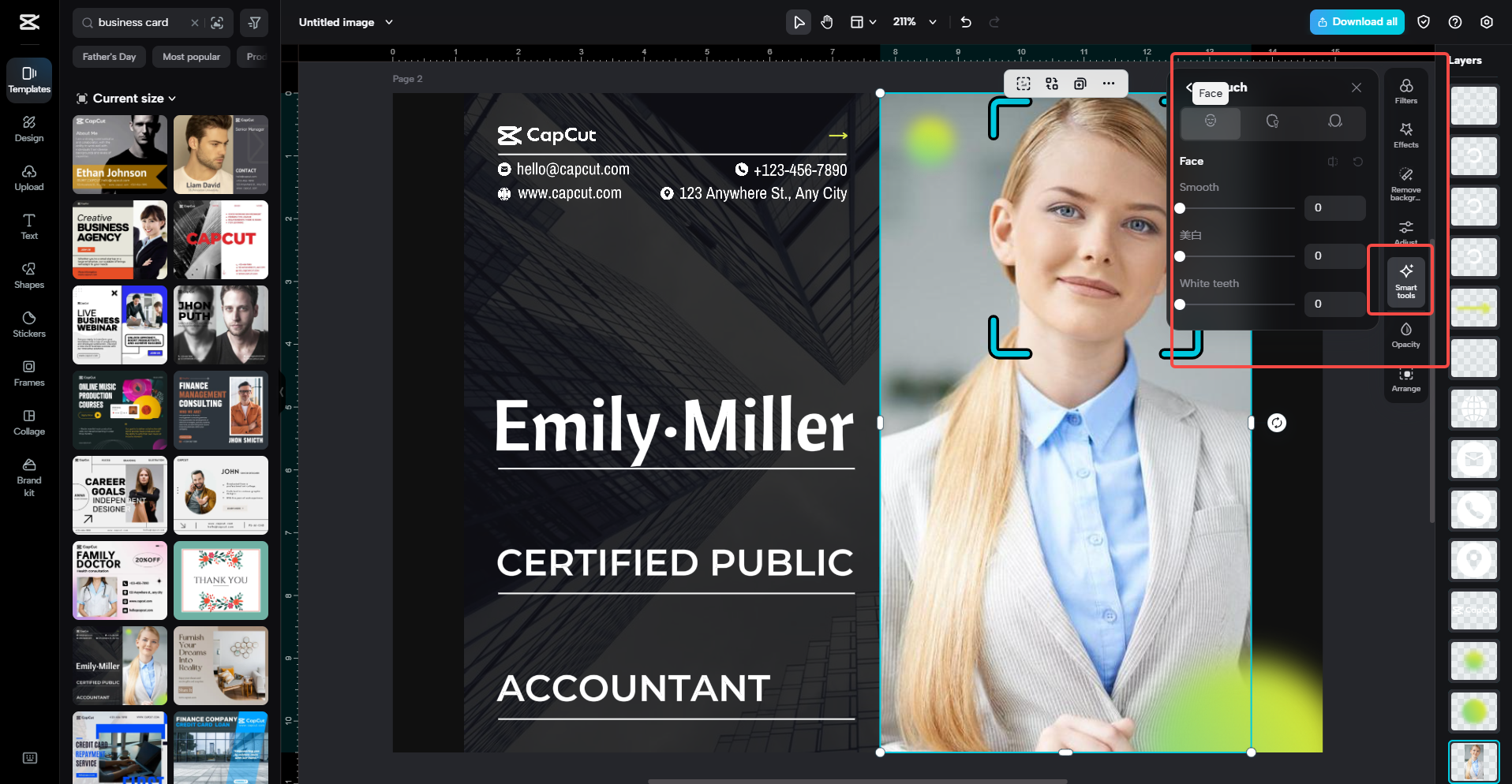
Task: Click the Undo icon in the toolbar
Action: coord(965,22)
